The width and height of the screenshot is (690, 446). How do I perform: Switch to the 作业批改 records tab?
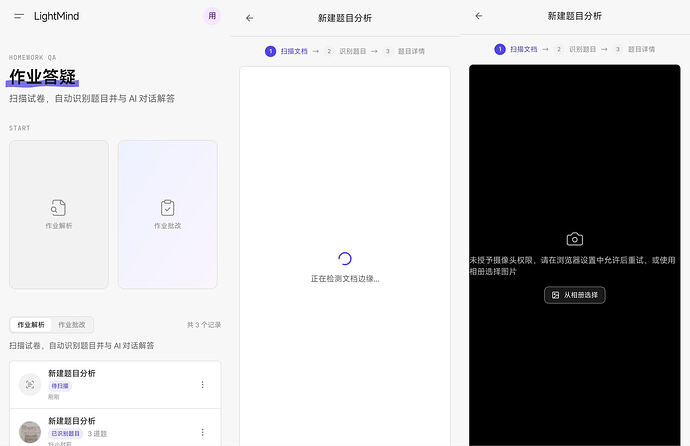(72, 325)
